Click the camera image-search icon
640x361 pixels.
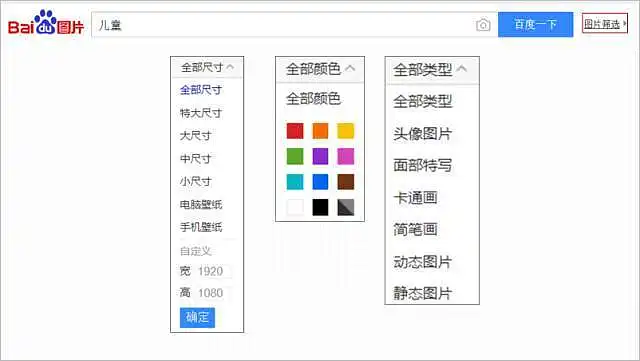point(483,25)
